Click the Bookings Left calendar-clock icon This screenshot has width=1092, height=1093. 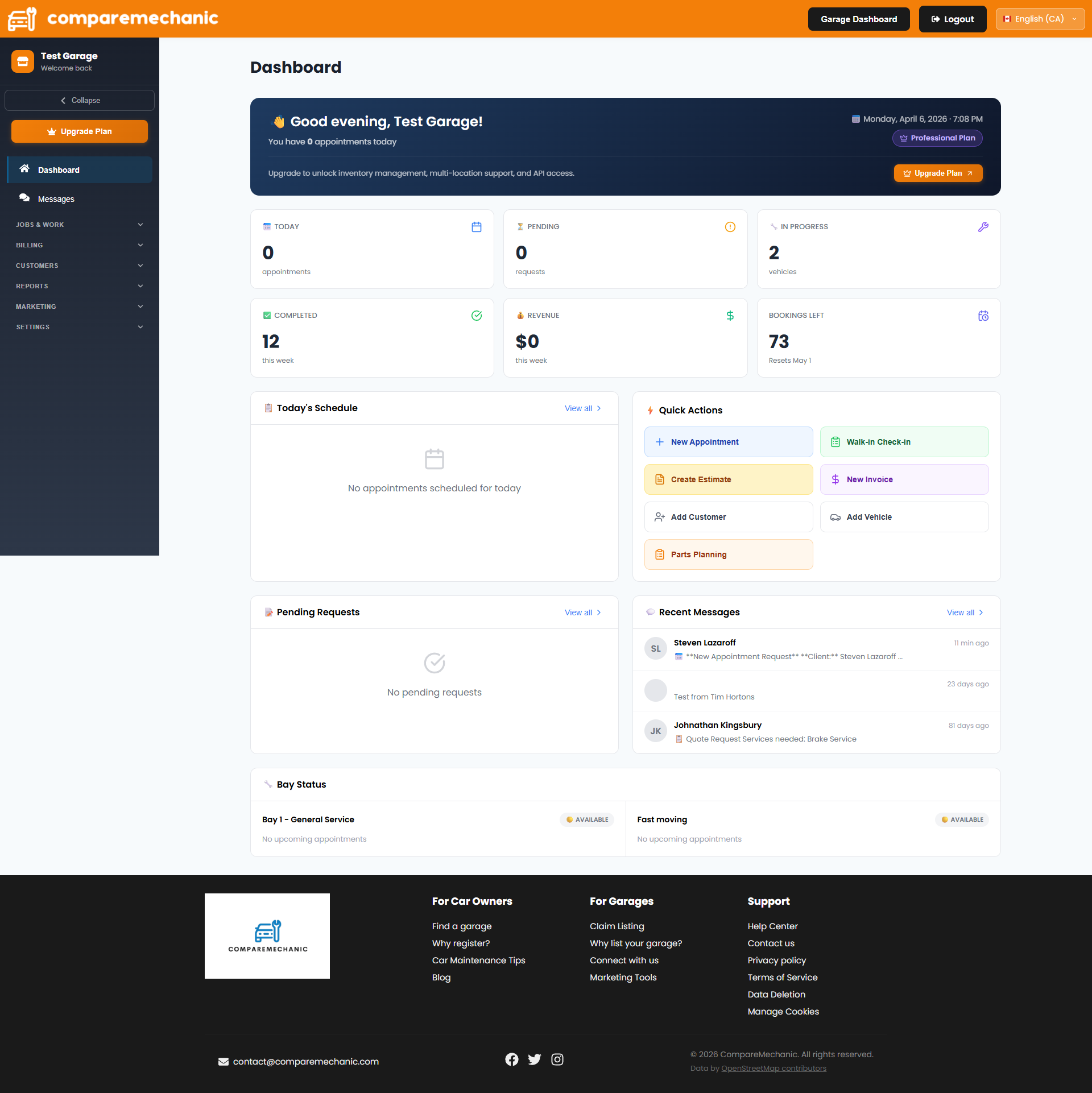(983, 316)
